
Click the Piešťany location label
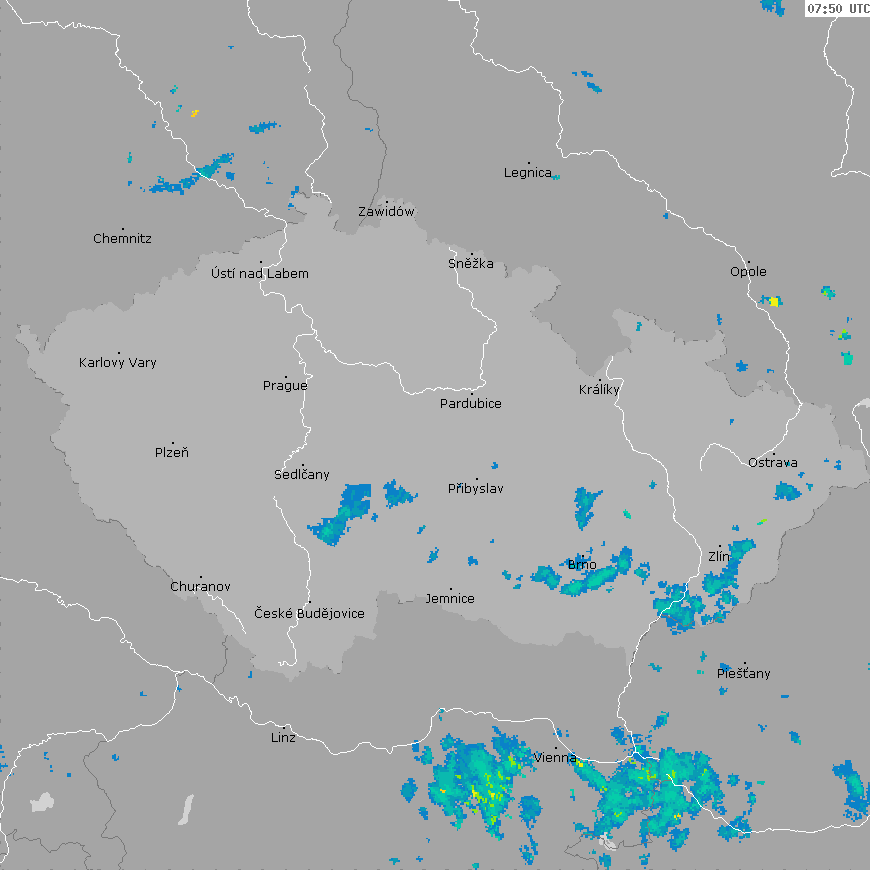744,674
